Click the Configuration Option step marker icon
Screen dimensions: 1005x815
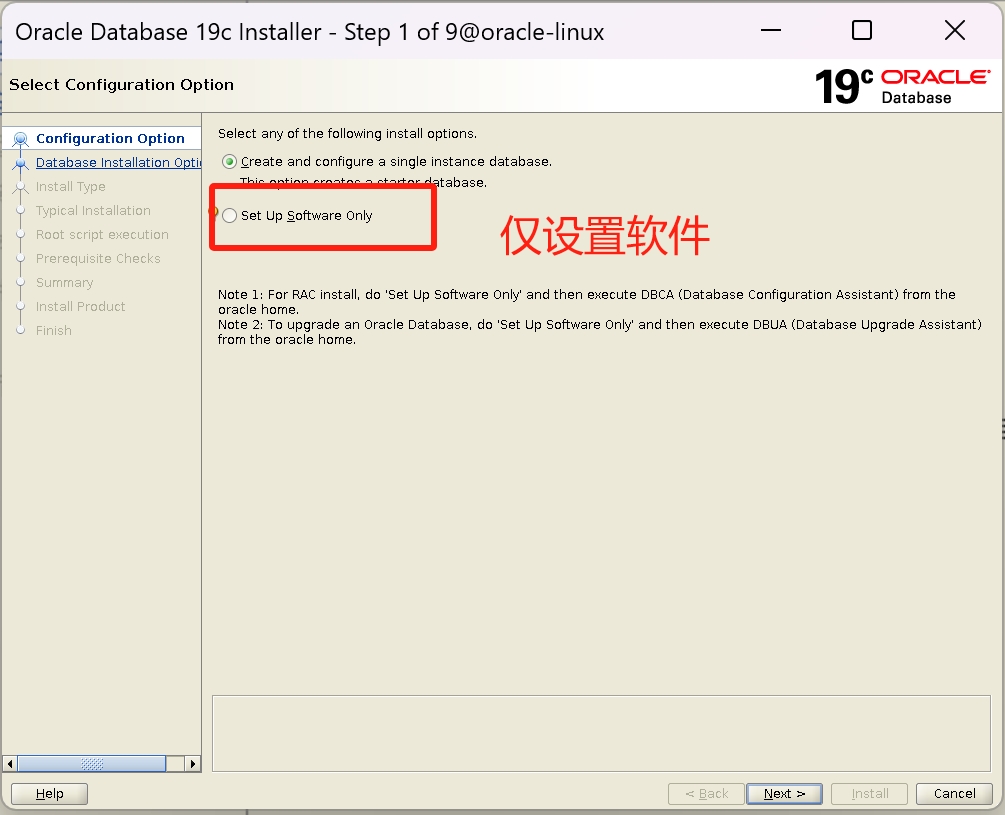tap(21, 139)
